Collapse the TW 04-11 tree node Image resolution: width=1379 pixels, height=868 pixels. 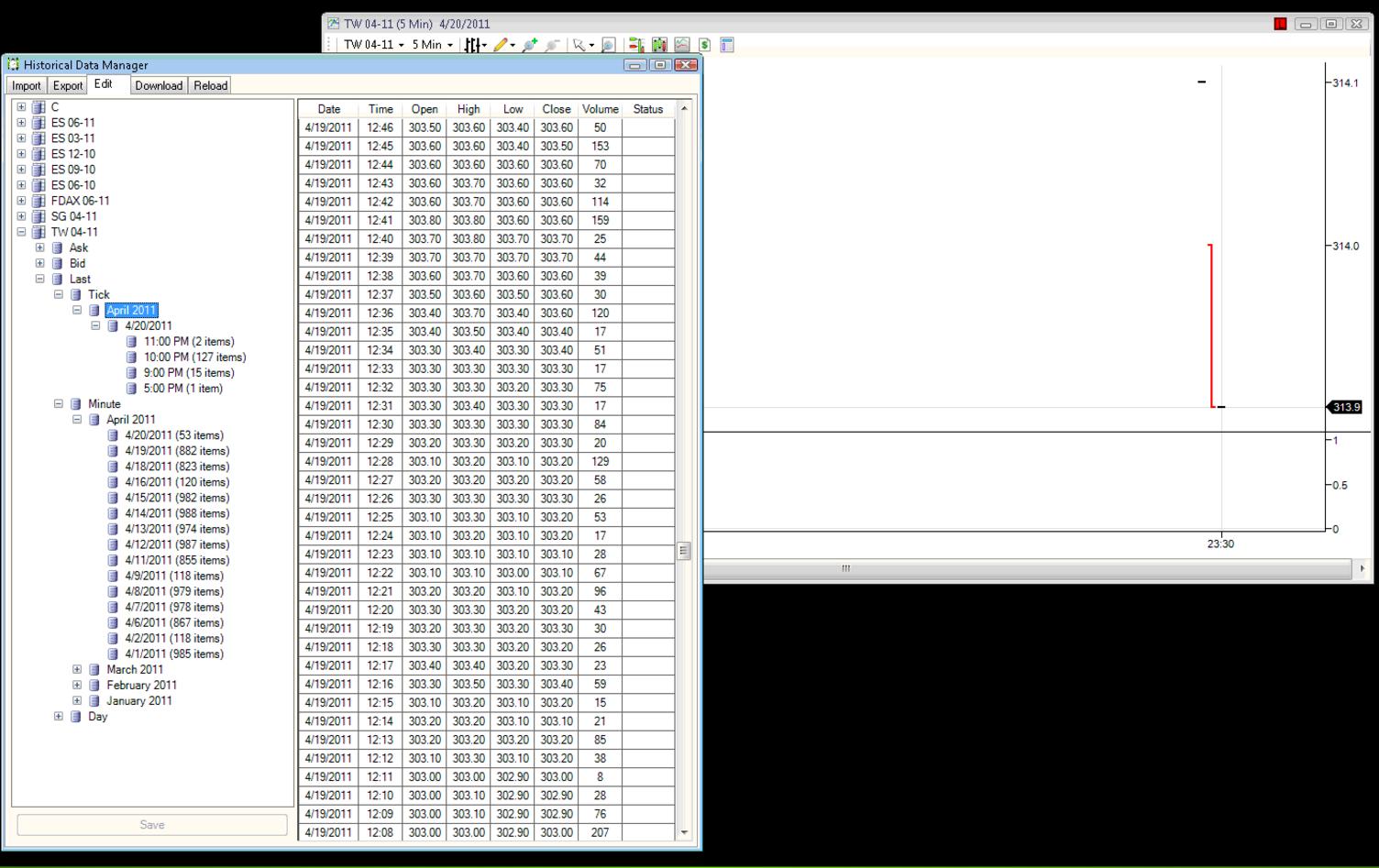[x=21, y=232]
